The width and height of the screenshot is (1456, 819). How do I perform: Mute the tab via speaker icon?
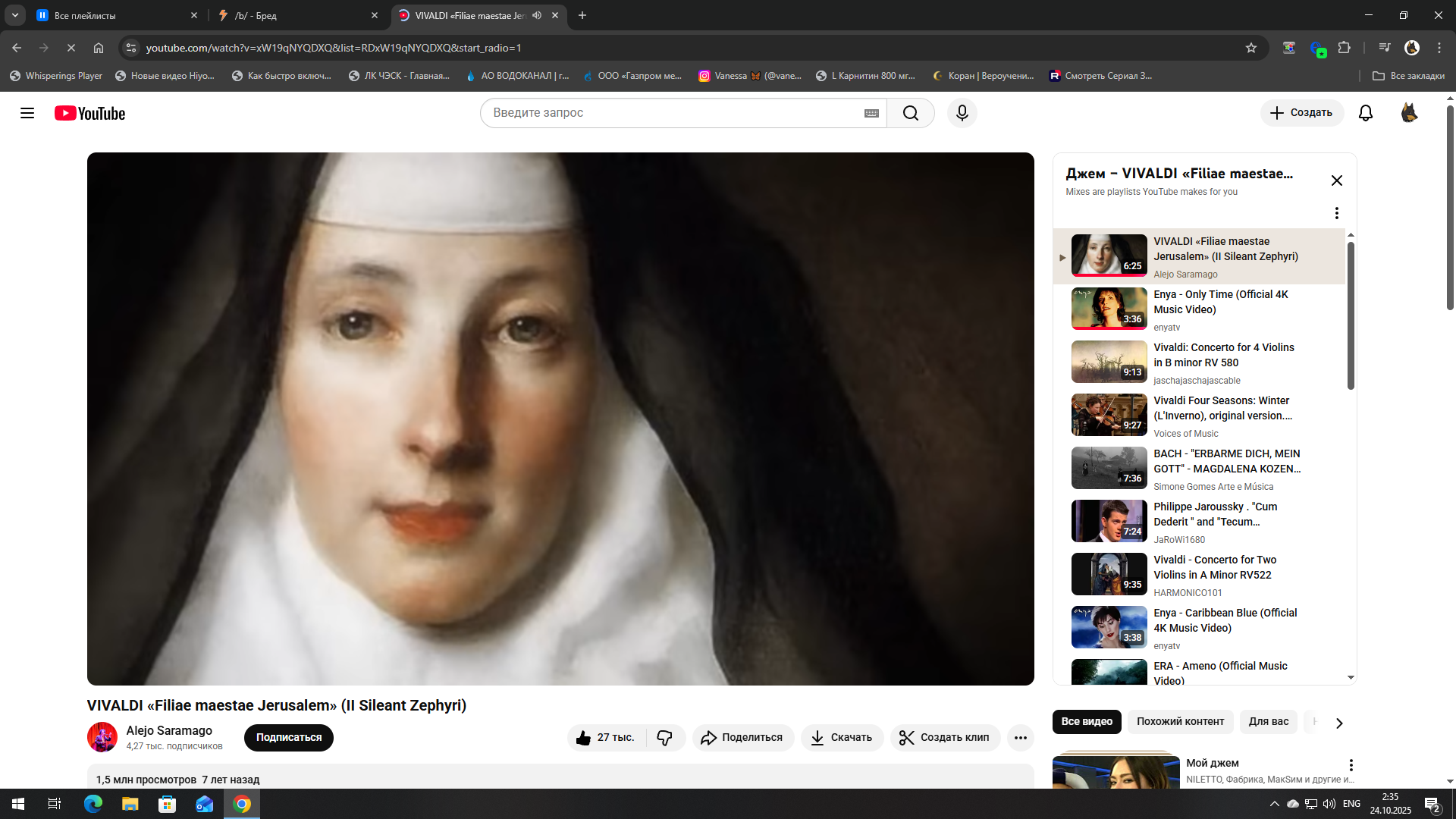537,15
